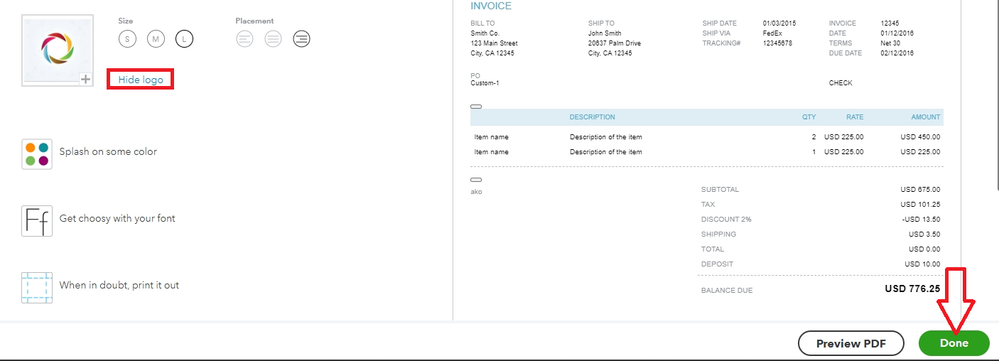
Task: Click the TAX amount USD 101.25
Action: point(921,204)
